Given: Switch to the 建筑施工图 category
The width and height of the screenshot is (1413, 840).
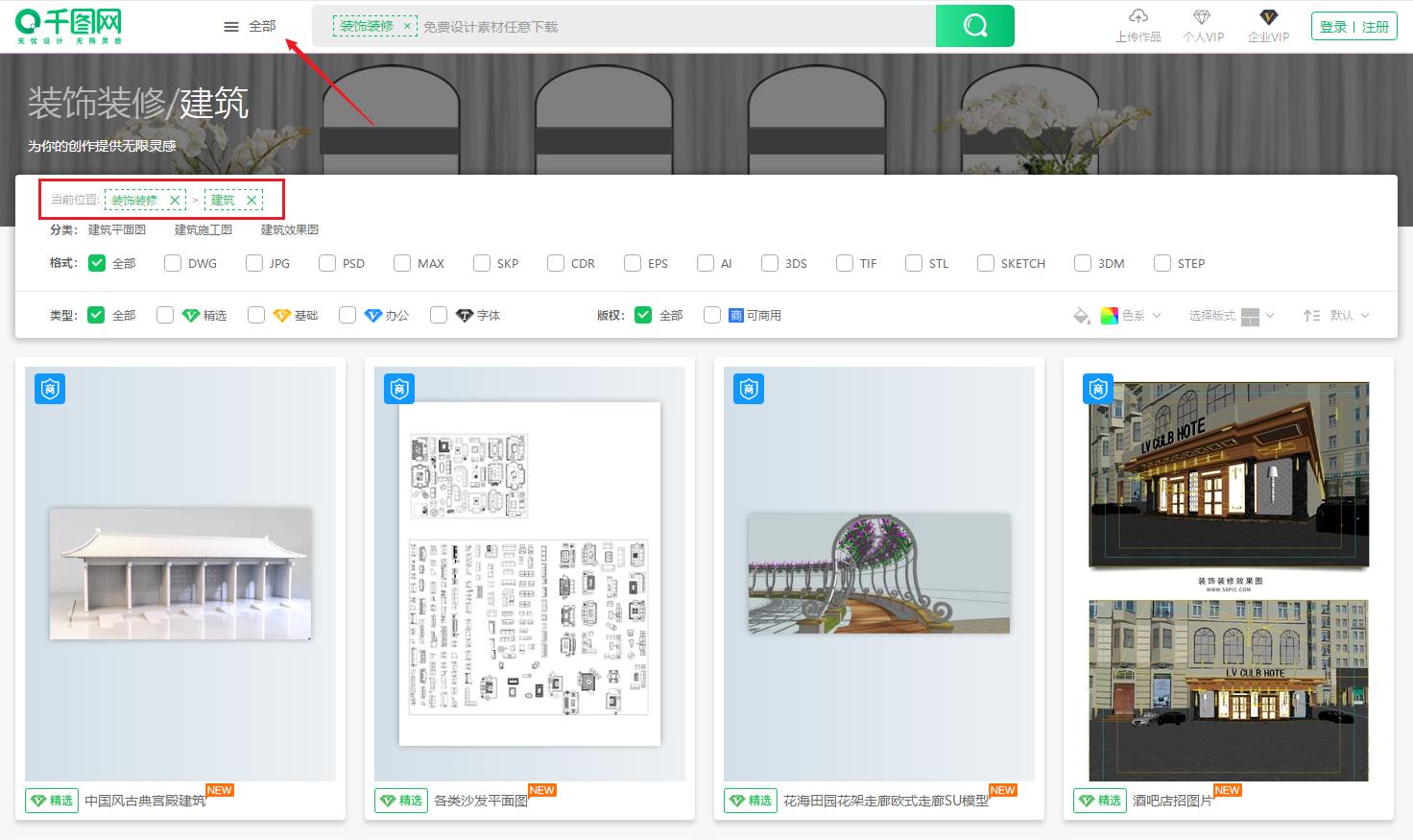Looking at the screenshot, I should pos(202,229).
